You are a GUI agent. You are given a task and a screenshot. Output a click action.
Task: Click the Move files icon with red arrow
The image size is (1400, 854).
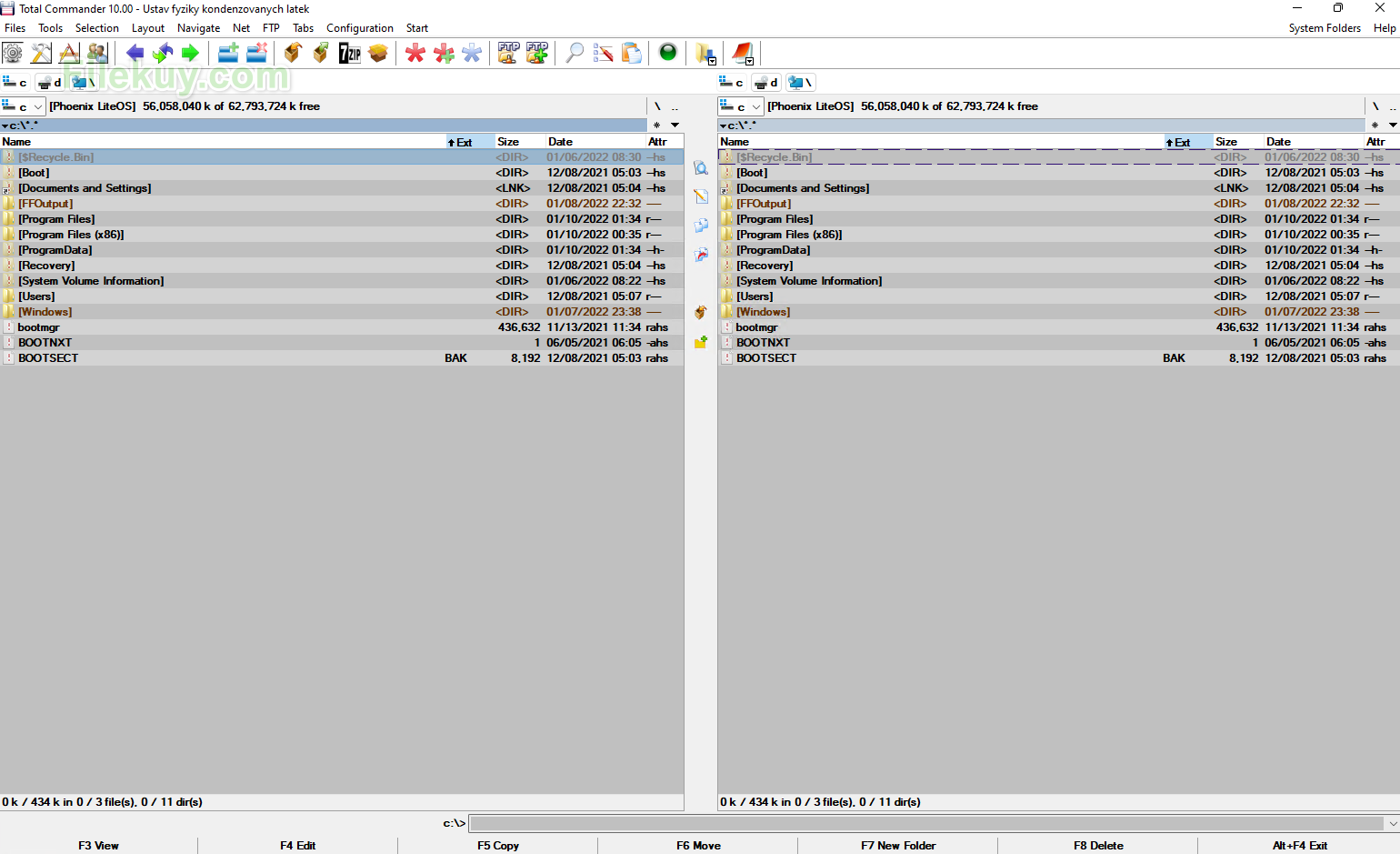[x=701, y=255]
